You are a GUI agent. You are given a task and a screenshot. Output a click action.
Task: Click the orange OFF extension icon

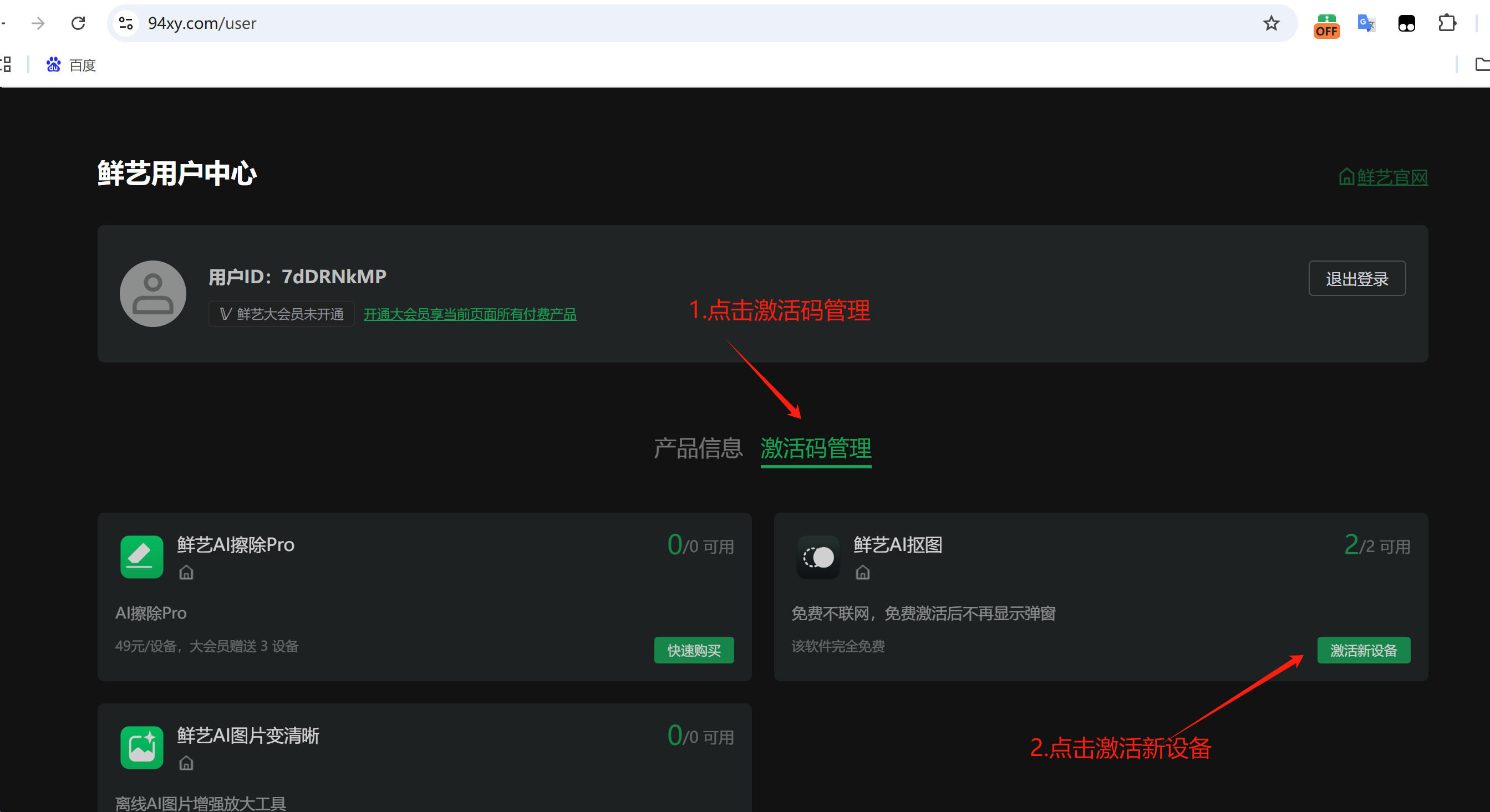[1326, 25]
